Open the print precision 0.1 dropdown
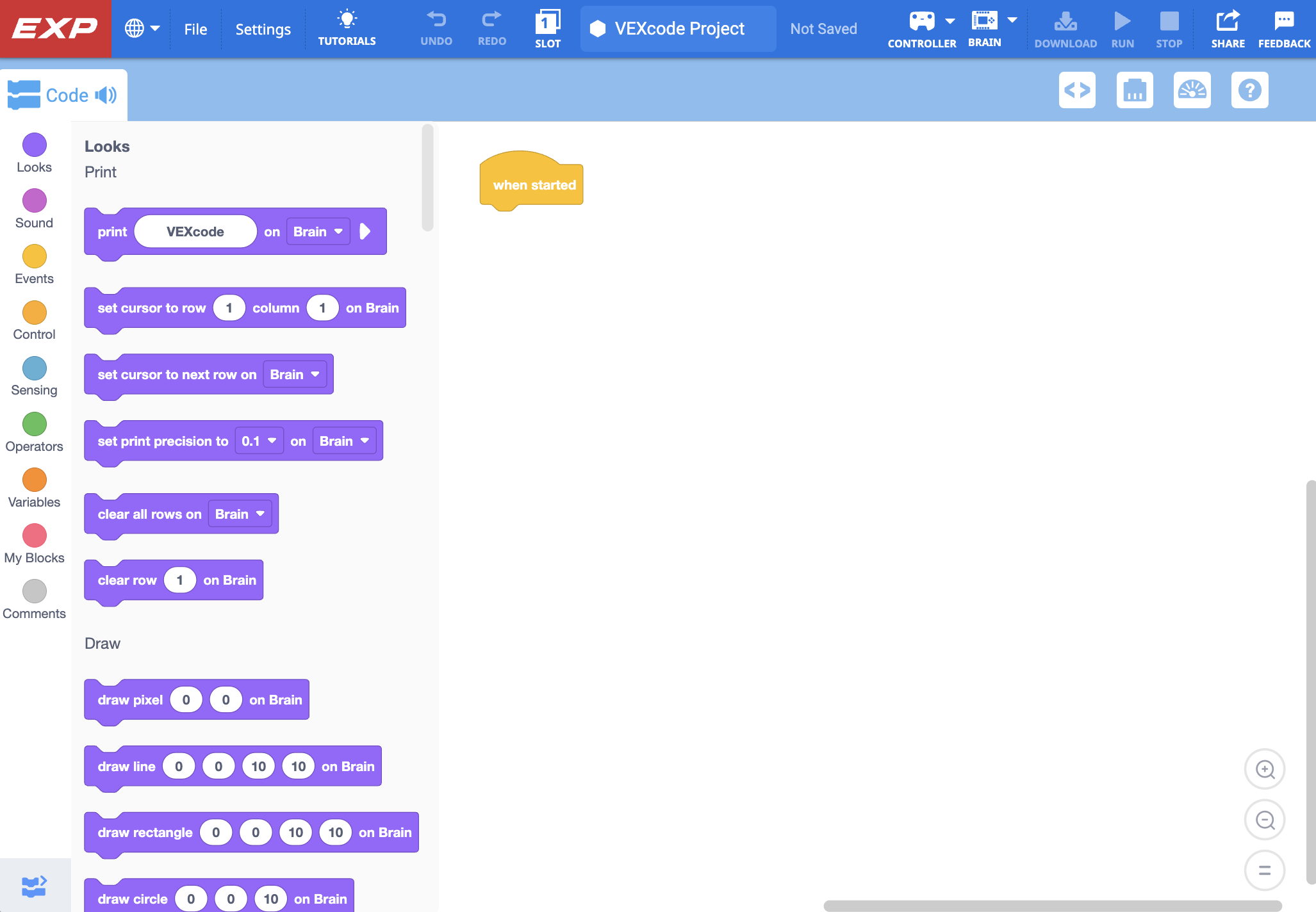This screenshot has width=1316, height=912. pyautogui.click(x=259, y=441)
